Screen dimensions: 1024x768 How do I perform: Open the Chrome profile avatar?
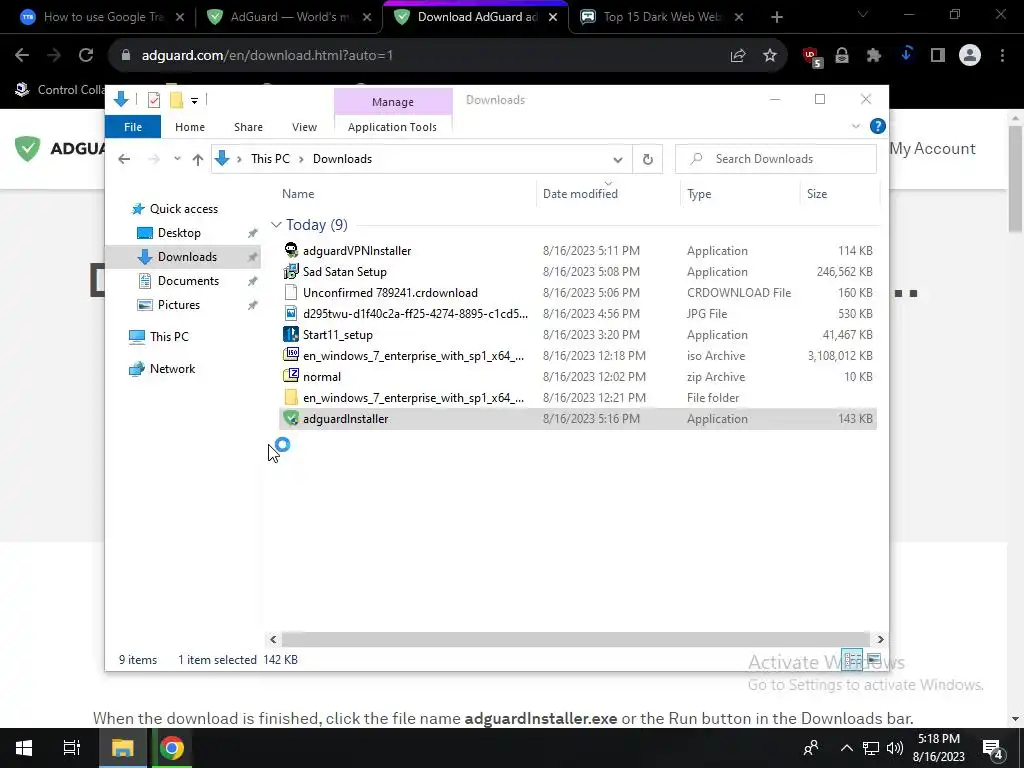pyautogui.click(x=970, y=56)
